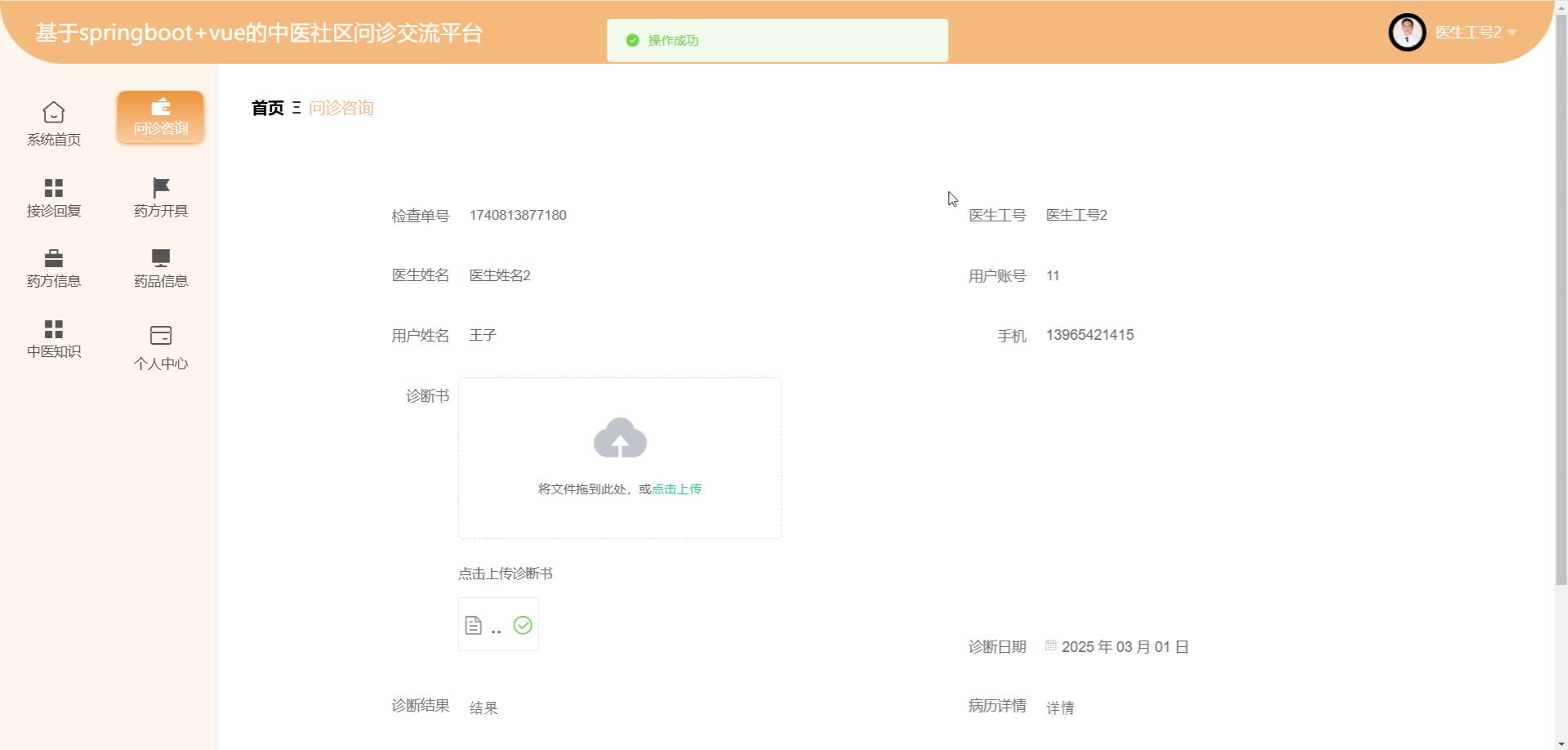Screen dimensions: 1568x750
Task: Open the 药方信息 briefcase icon
Action: 54,258
